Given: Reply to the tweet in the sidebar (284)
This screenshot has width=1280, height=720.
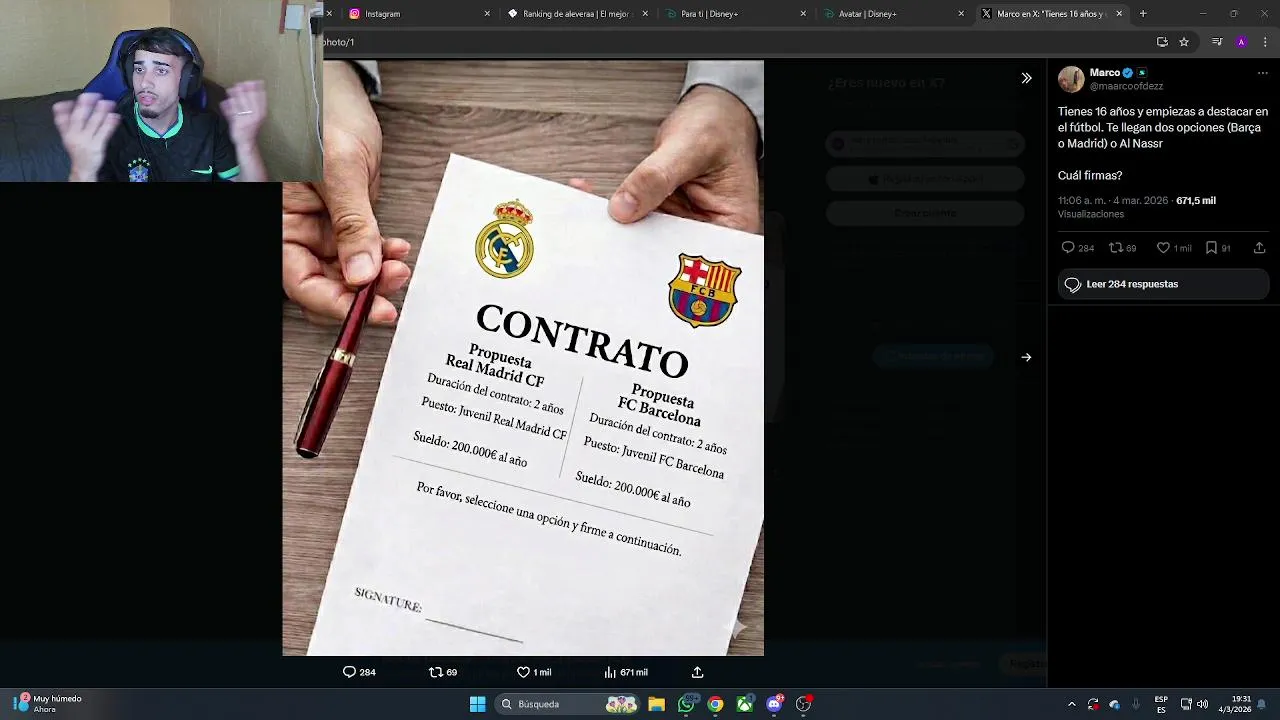Looking at the screenshot, I should (1077, 247).
